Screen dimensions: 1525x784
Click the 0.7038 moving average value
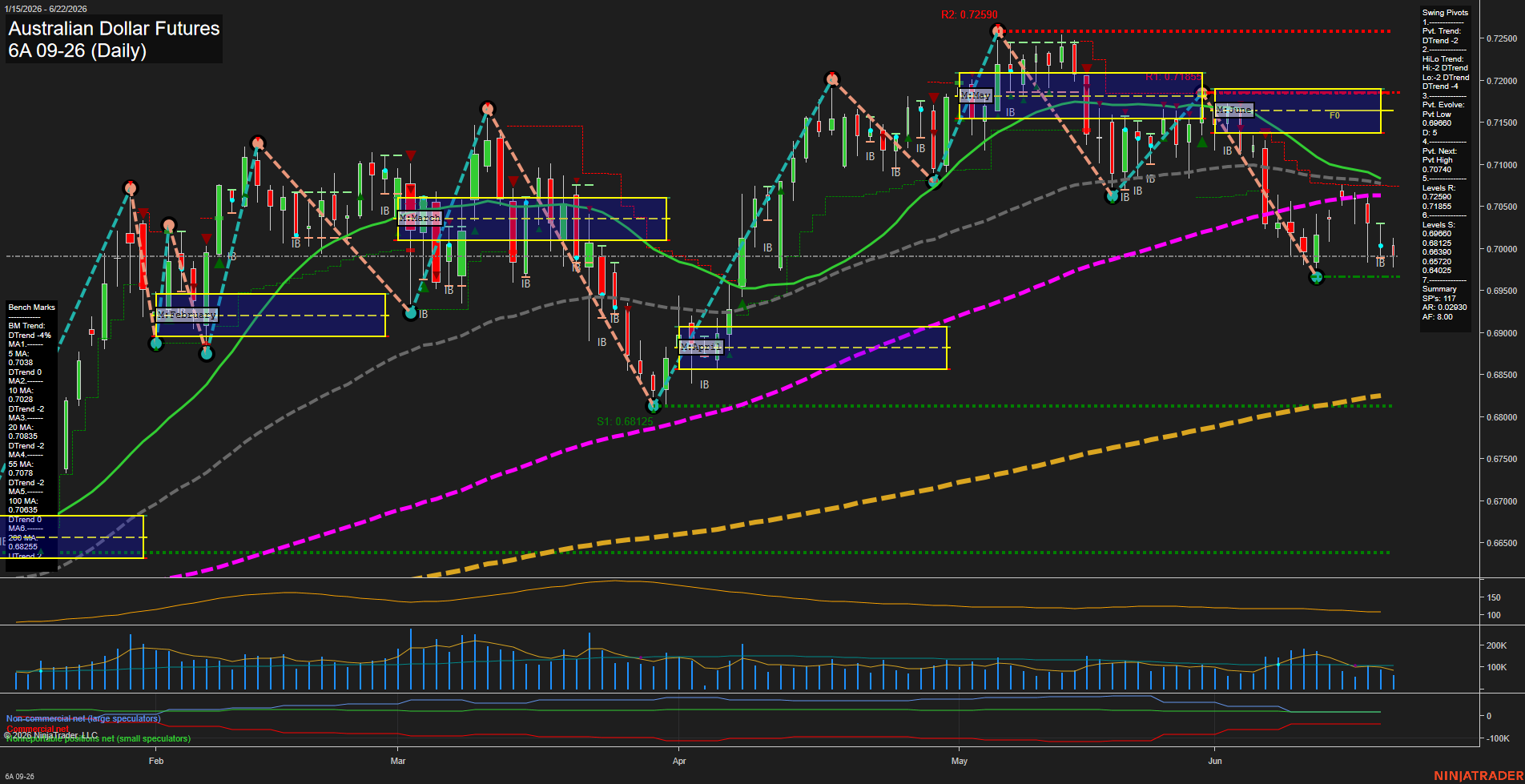coord(21,363)
